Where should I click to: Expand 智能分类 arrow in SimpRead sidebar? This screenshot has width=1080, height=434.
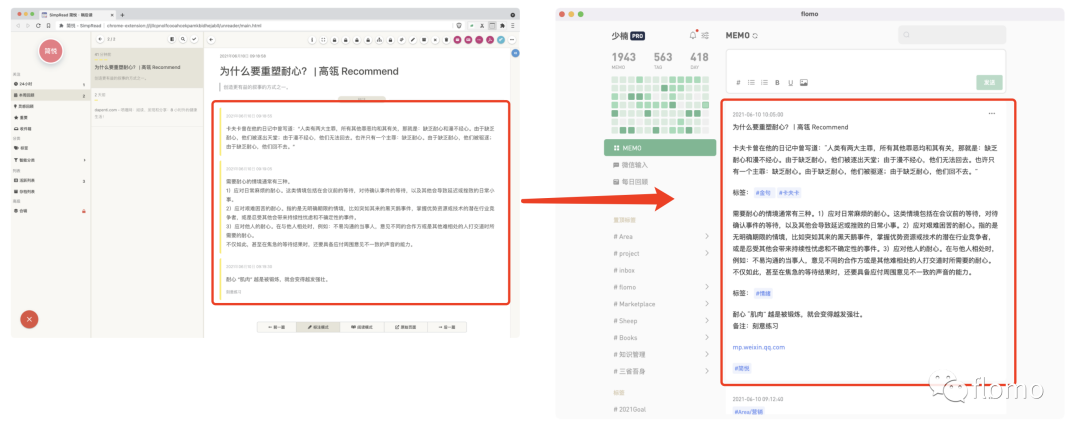point(84,160)
